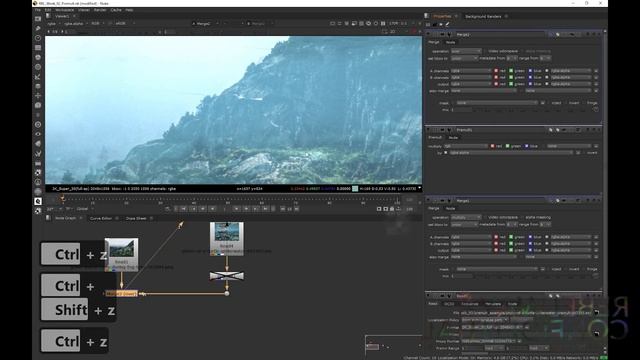
Task: Open viewer rgba channel dropdown
Action: (53, 24)
